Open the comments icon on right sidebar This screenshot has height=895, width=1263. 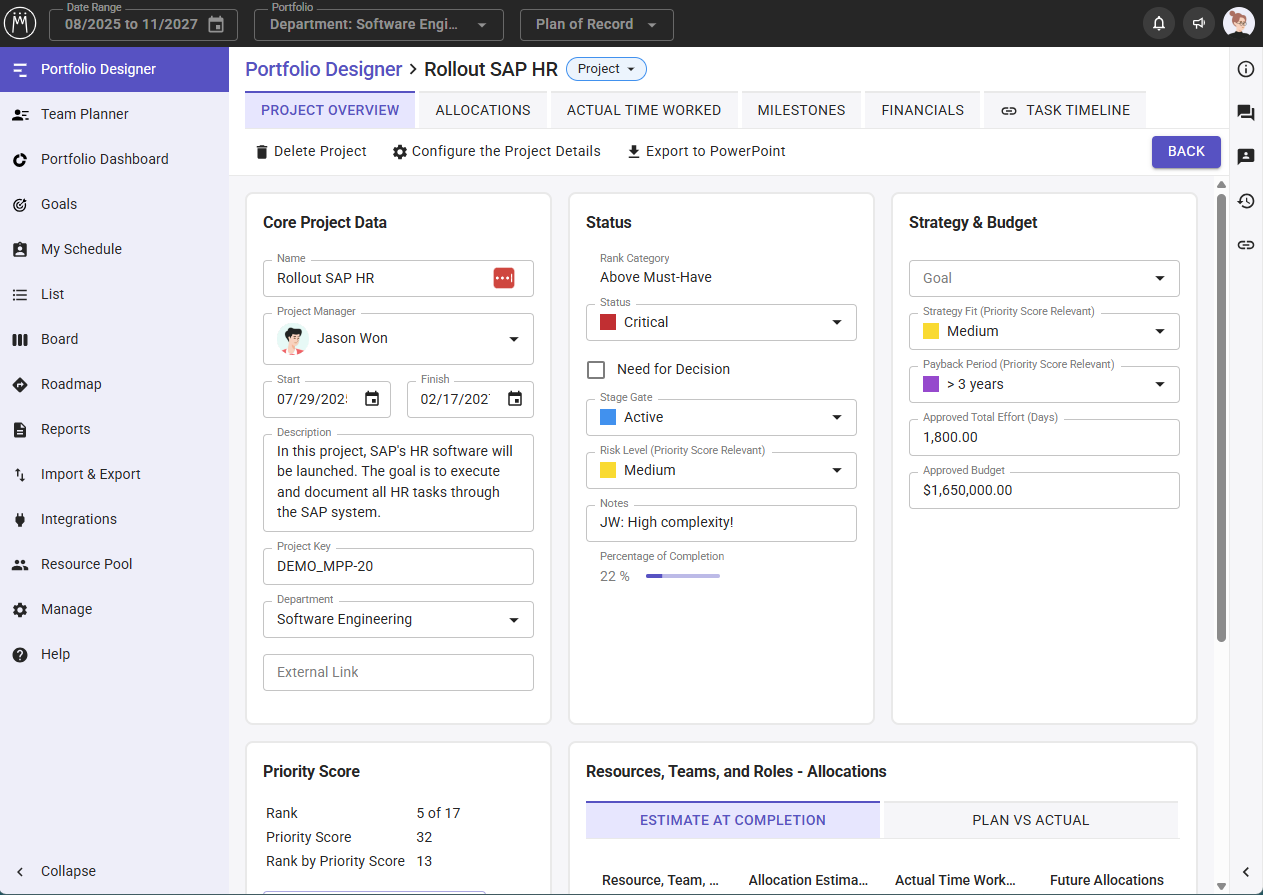(1245, 113)
